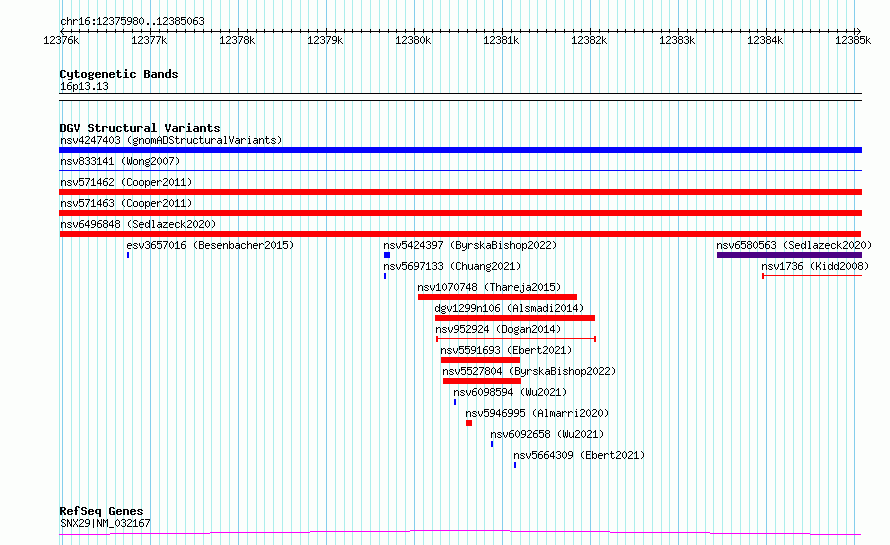Select the nsv5527804 (ByrskaBishop2022) label
The image size is (890, 545).
(x=529, y=371)
